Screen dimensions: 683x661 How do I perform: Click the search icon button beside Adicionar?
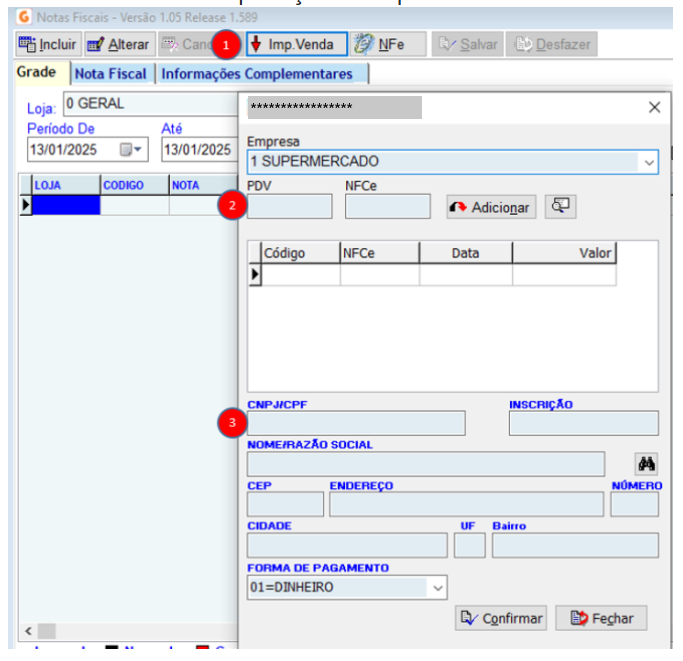coord(560,207)
